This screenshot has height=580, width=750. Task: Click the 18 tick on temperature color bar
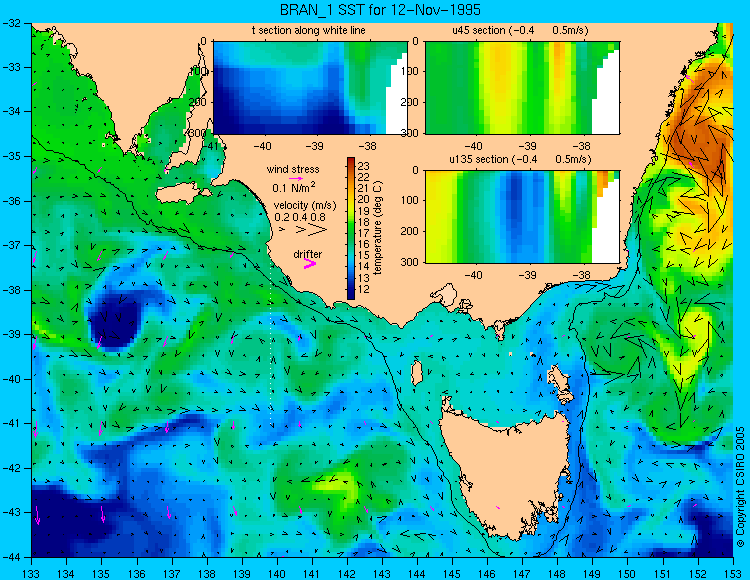[364, 222]
